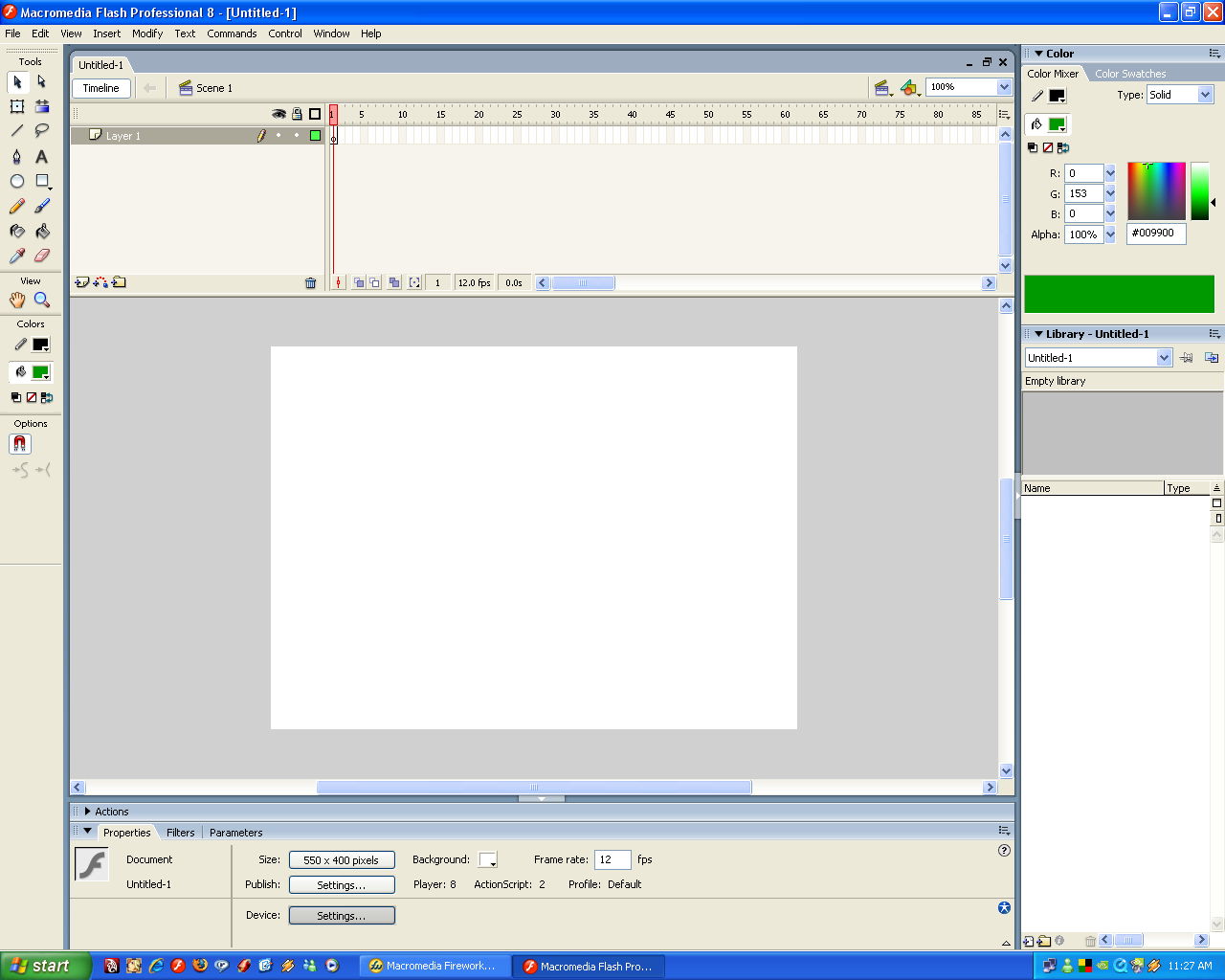Select the Eyedropper tool
Image resolution: width=1225 pixels, height=980 pixels.
[15, 256]
